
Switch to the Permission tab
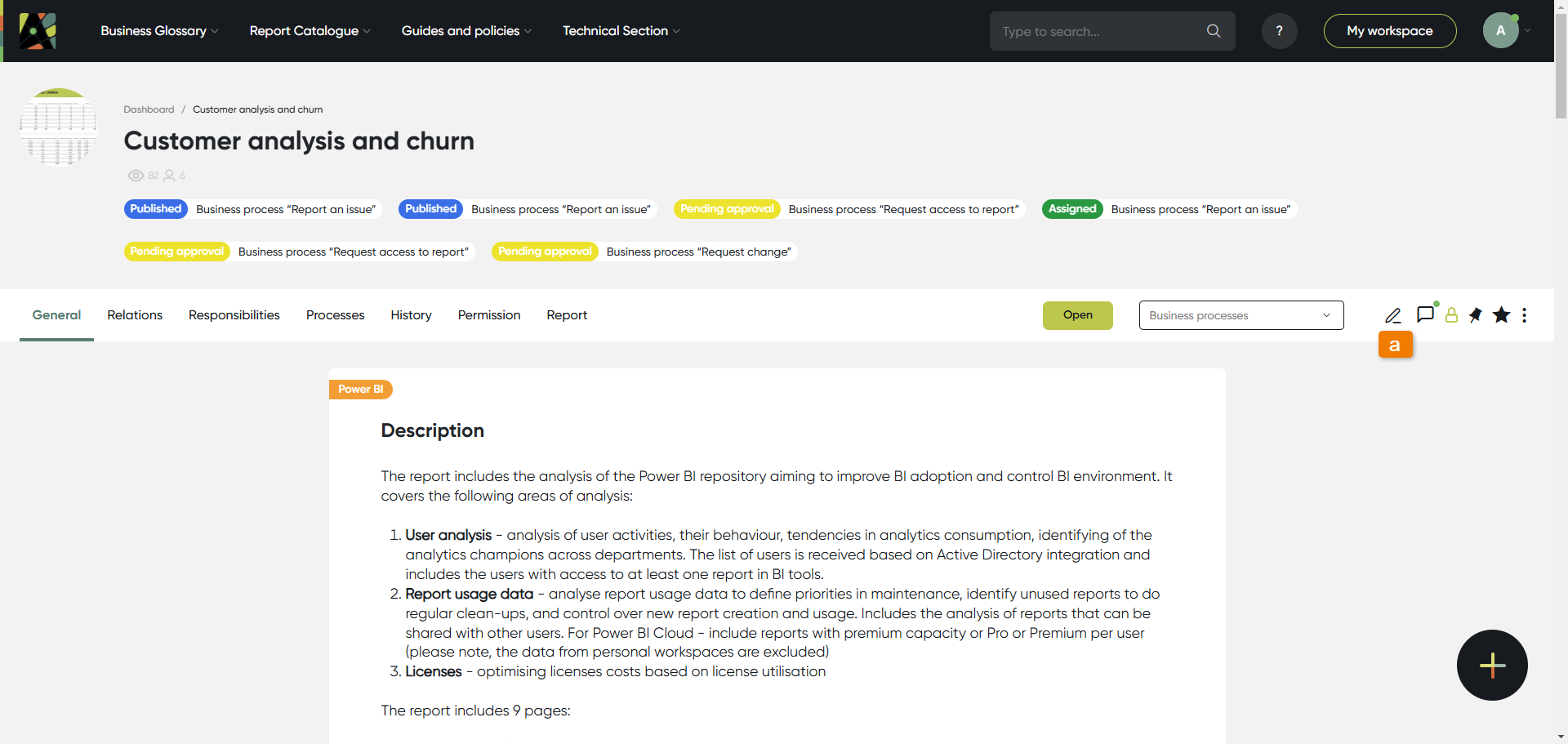point(488,315)
